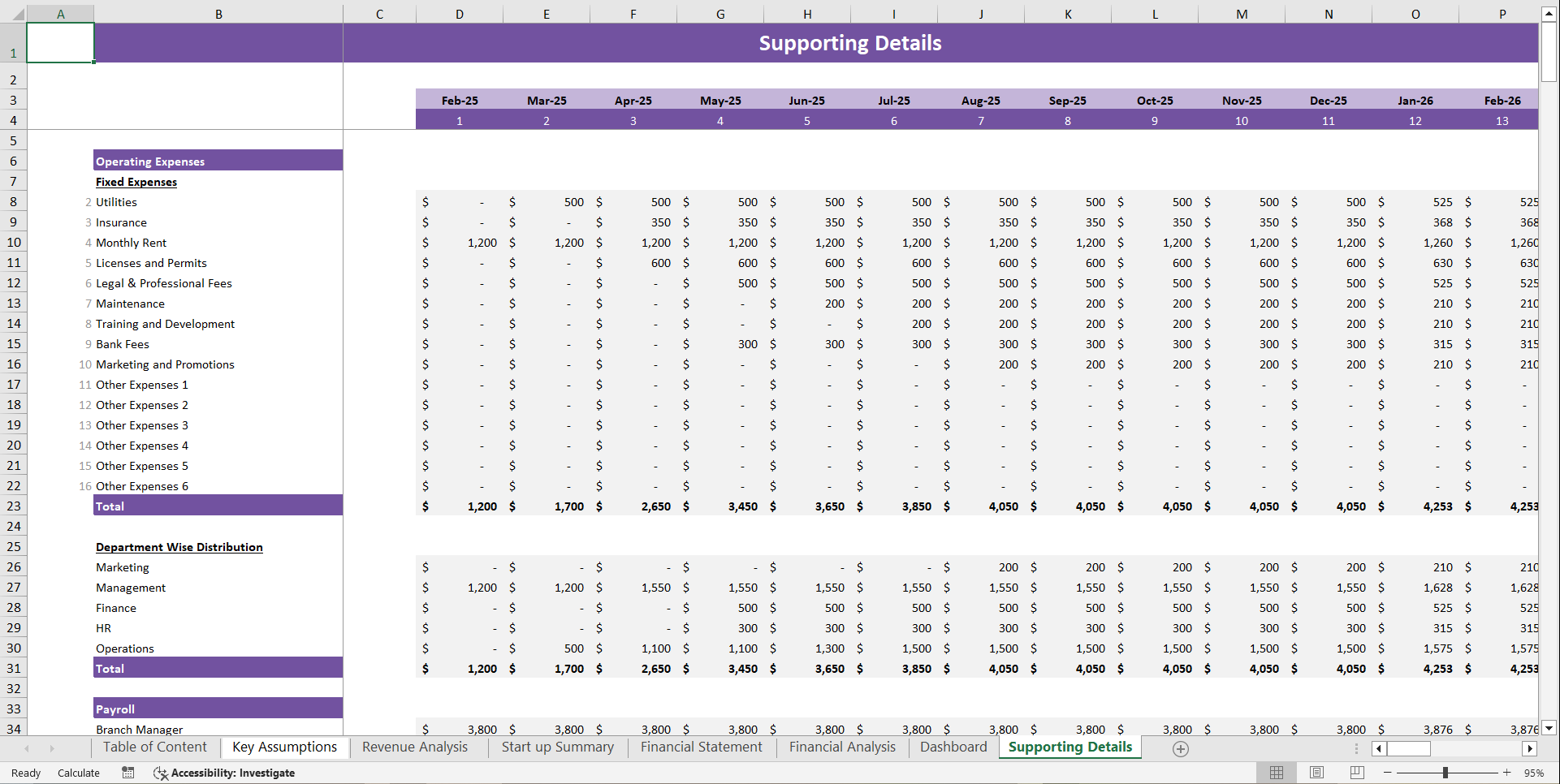Click the previous sheet navigation arrow
Screen dimensions: 1560x784
(x=28, y=747)
